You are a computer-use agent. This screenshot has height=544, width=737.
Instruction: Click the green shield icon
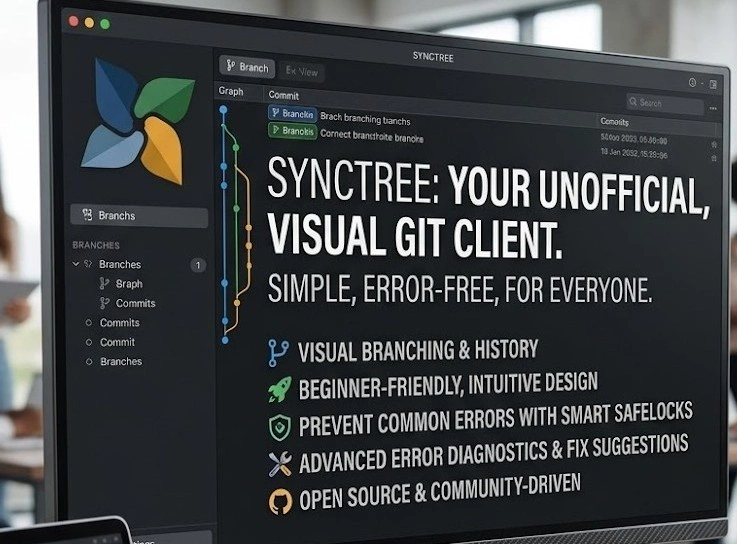tap(280, 427)
